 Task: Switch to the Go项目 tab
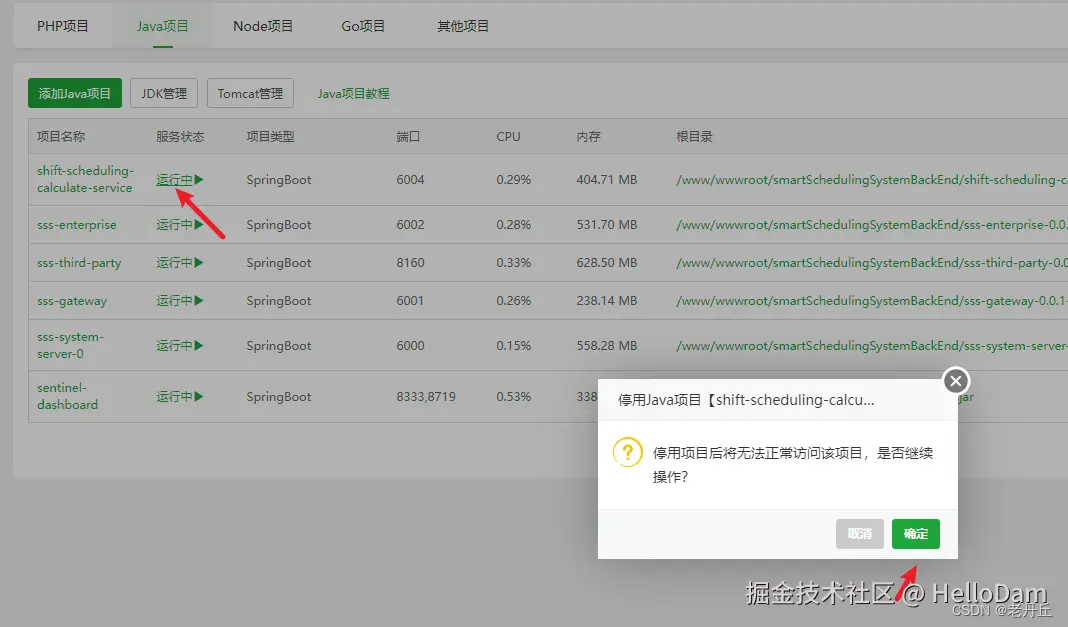coord(362,27)
